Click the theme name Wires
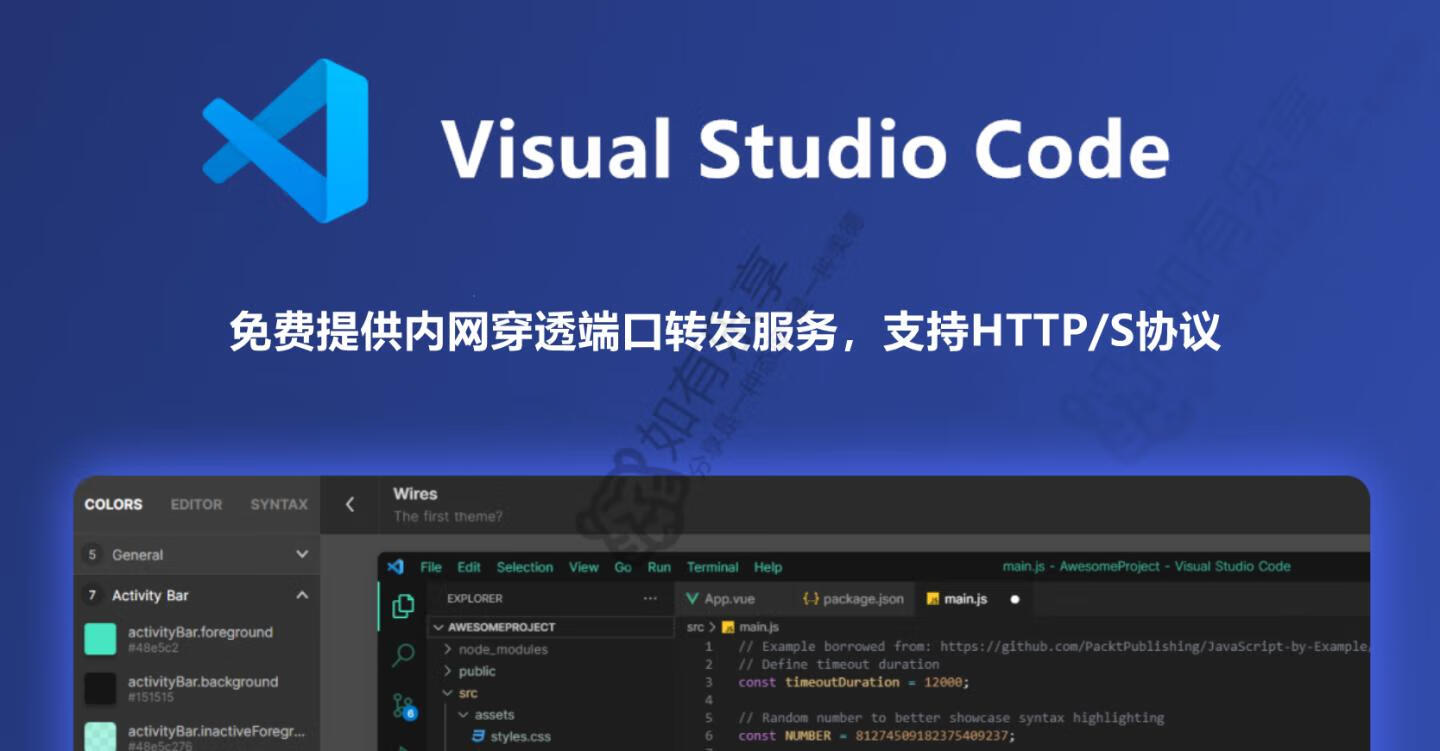The width and height of the screenshot is (1440, 751). coord(415,493)
